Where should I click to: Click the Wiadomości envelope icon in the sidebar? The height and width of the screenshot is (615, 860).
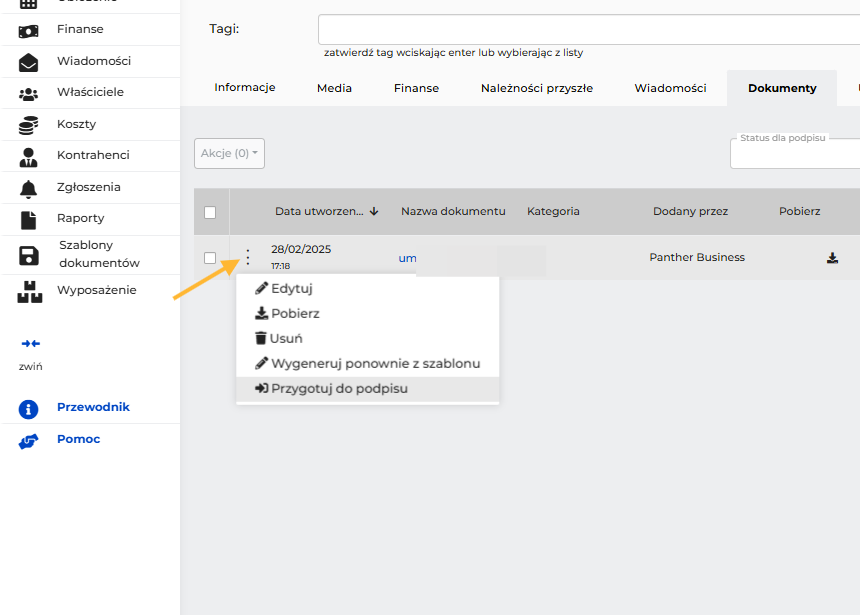coord(29,63)
